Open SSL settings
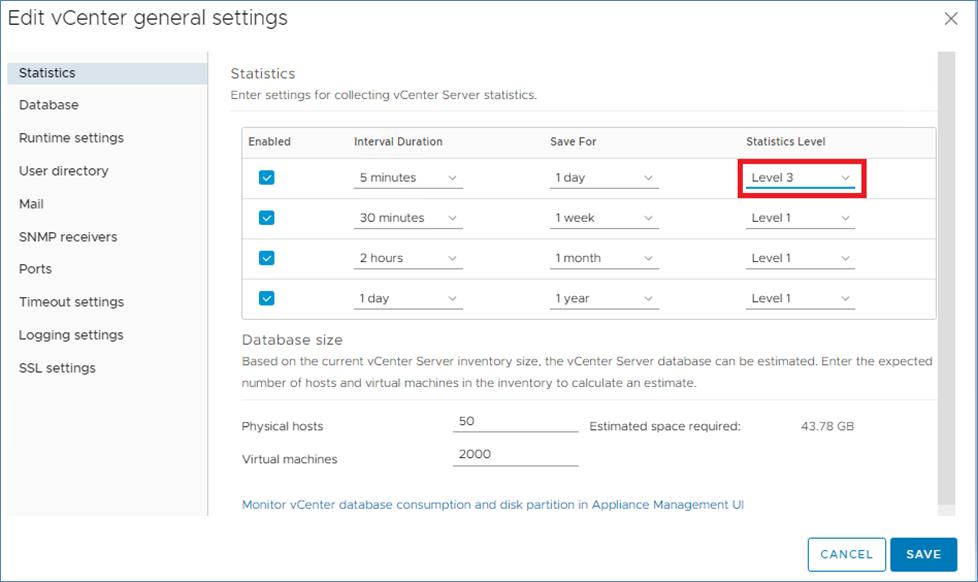Viewport: 978px width, 582px height. click(x=57, y=368)
